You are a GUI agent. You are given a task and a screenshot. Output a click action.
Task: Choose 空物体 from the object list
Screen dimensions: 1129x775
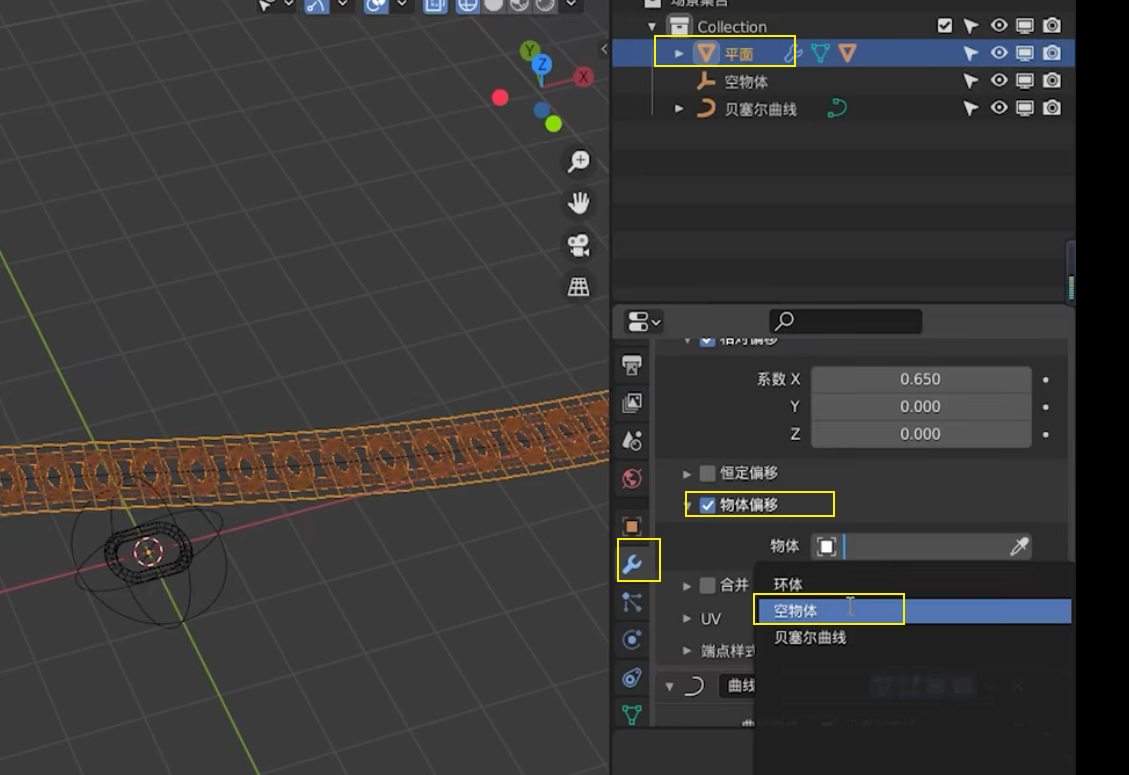pyautogui.click(x=913, y=611)
